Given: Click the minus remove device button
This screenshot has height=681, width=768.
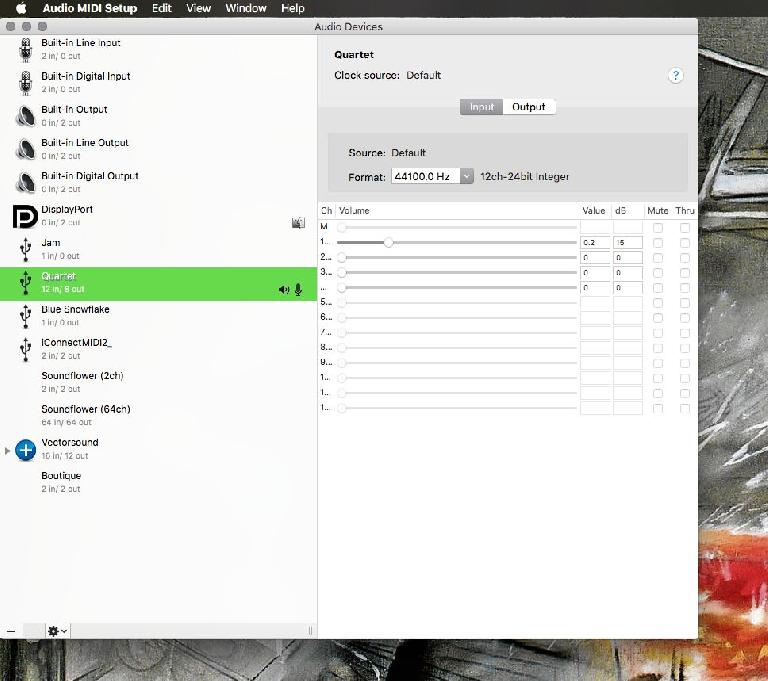Looking at the screenshot, I should [x=11, y=631].
